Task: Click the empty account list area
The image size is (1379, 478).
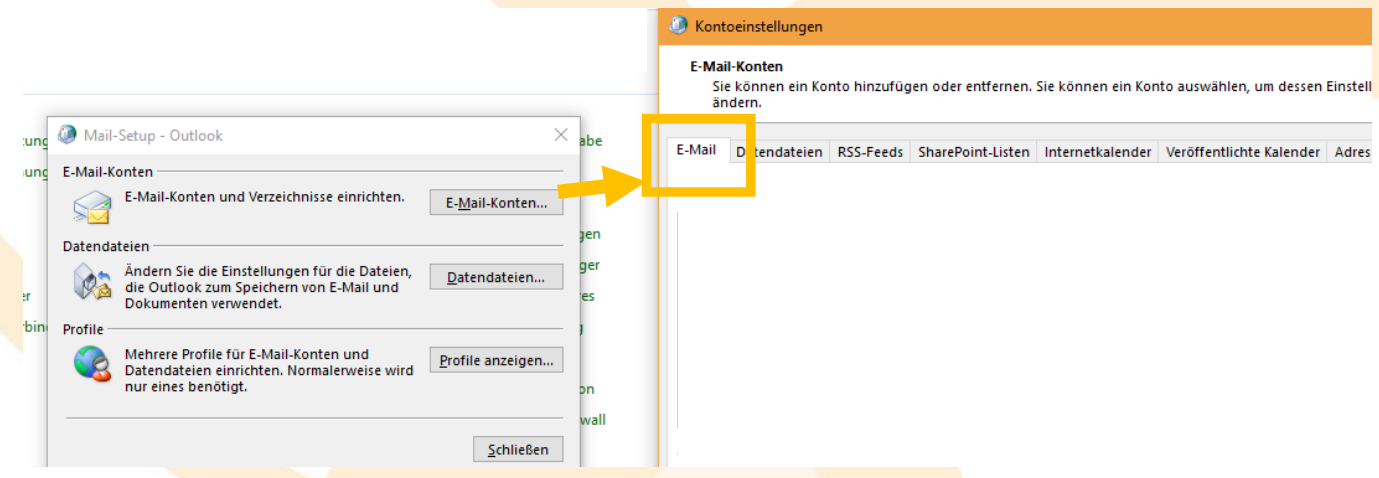Action: tap(1000, 320)
